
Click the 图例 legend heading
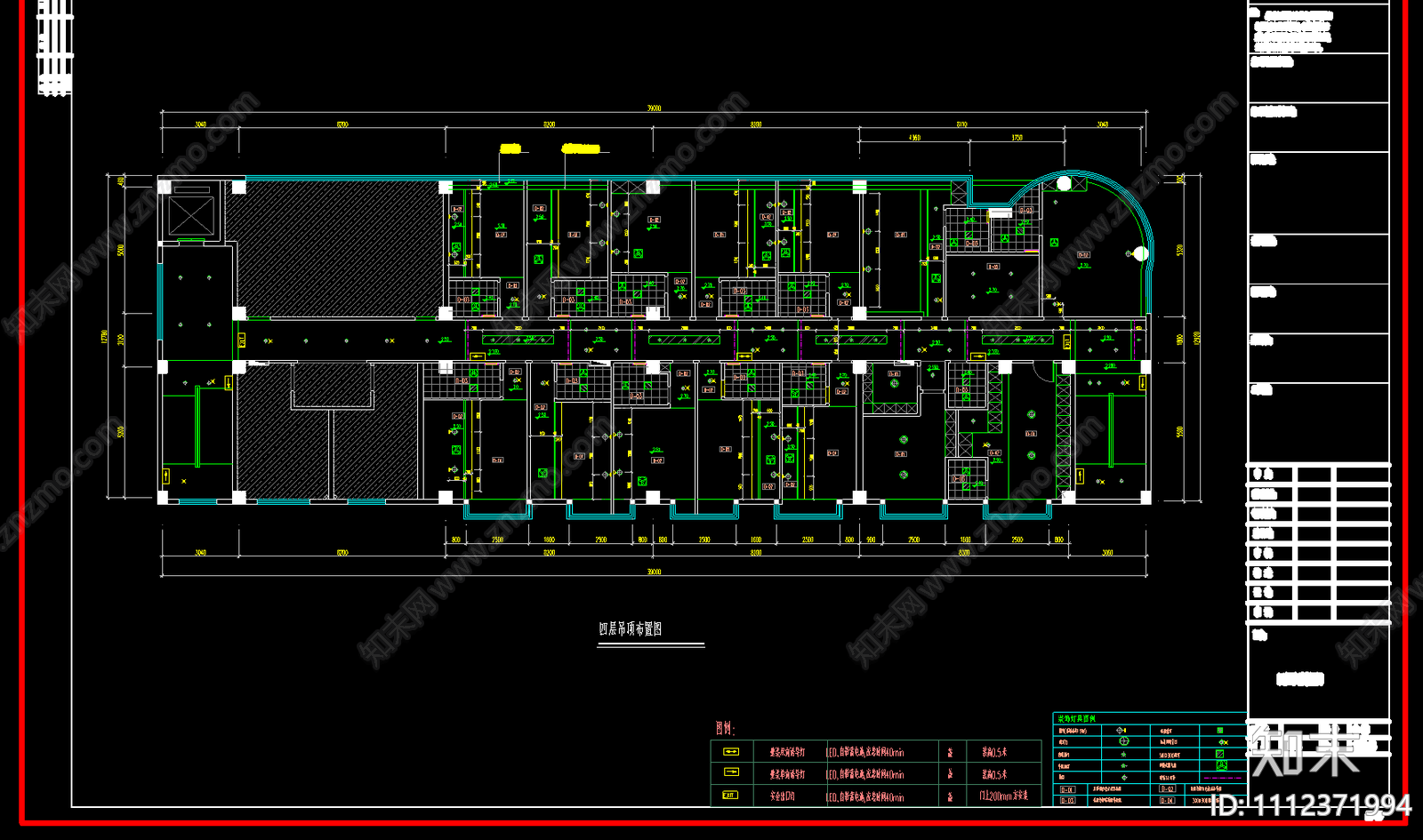725,728
